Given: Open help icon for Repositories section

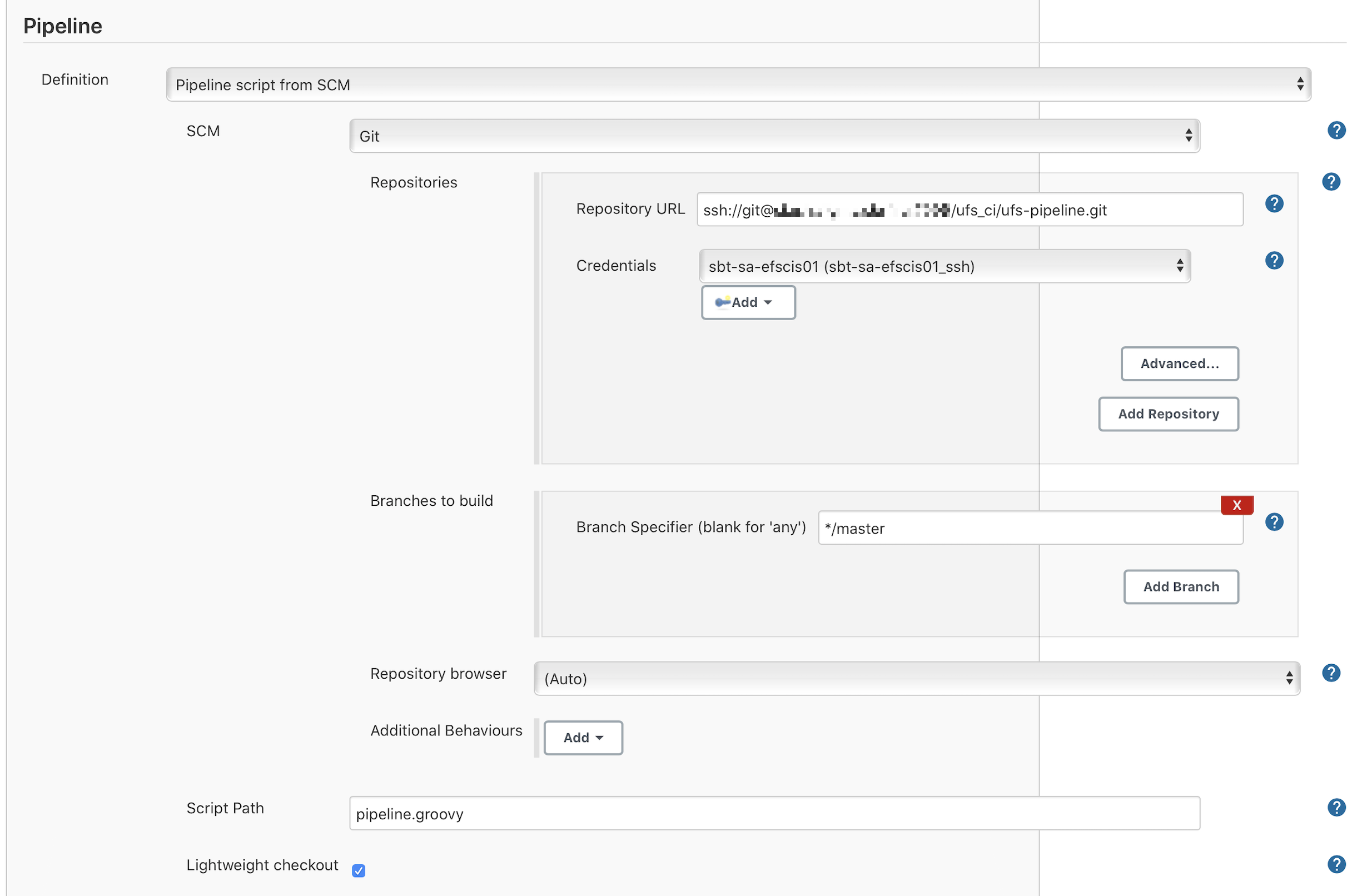Looking at the screenshot, I should tap(1330, 182).
